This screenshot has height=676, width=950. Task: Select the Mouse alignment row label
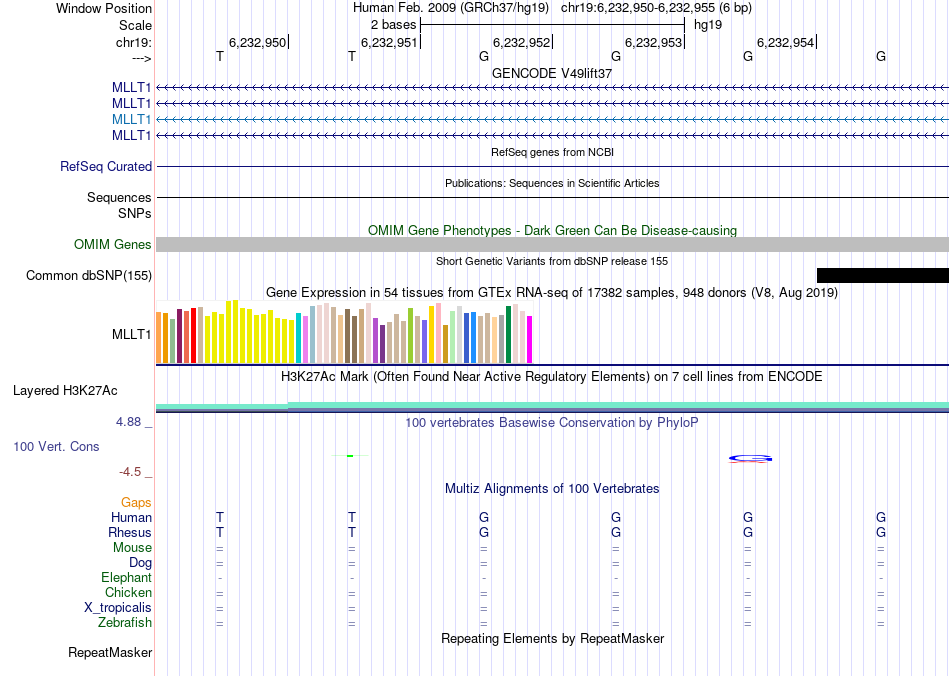pyautogui.click(x=132, y=548)
